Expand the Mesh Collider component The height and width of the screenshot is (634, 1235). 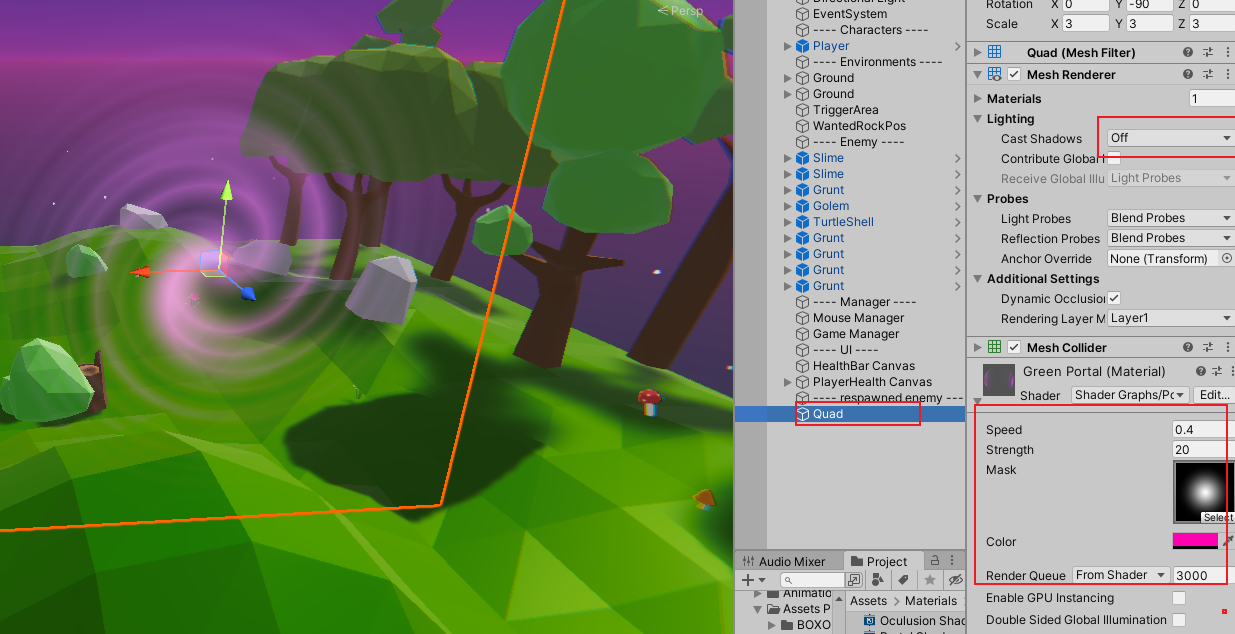pyautogui.click(x=977, y=347)
